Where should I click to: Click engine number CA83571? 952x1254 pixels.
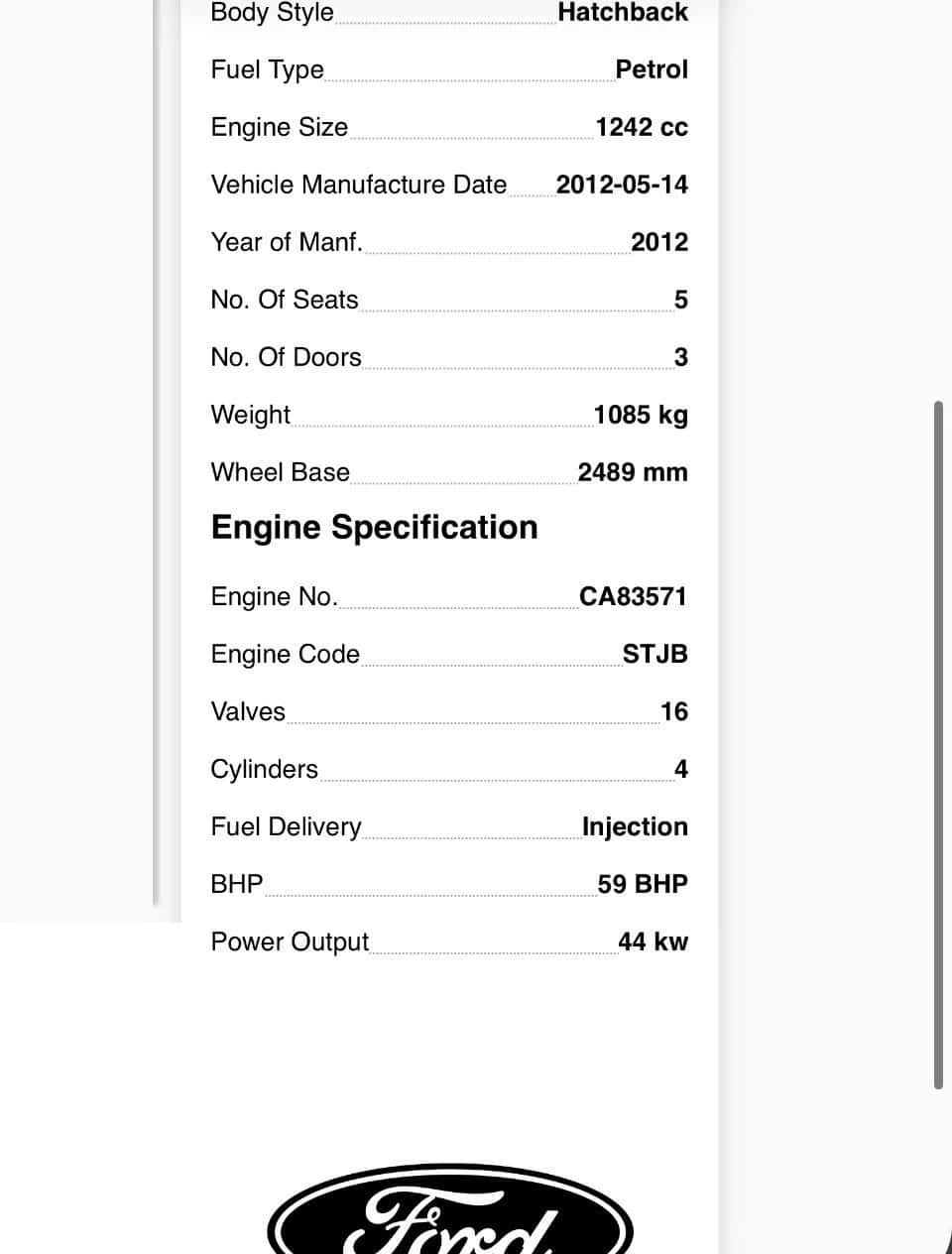tap(633, 596)
